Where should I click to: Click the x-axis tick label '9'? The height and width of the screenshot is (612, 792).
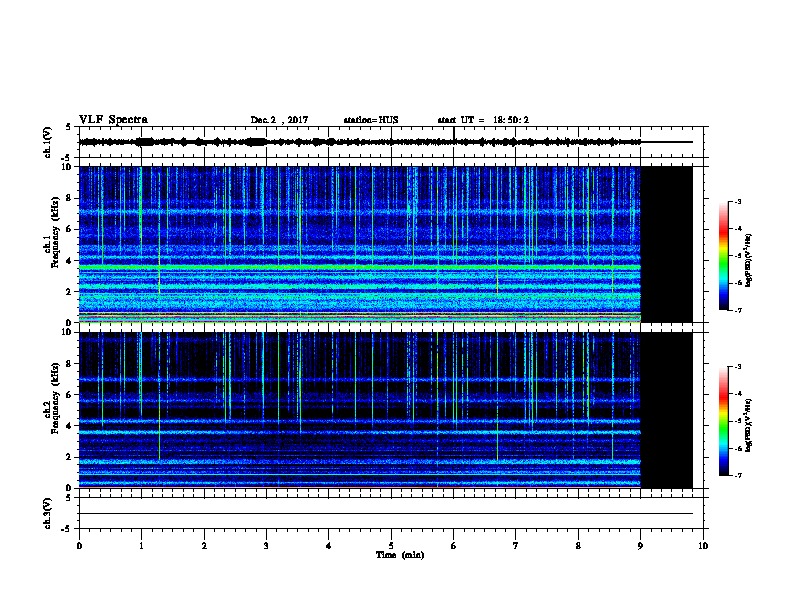point(640,545)
